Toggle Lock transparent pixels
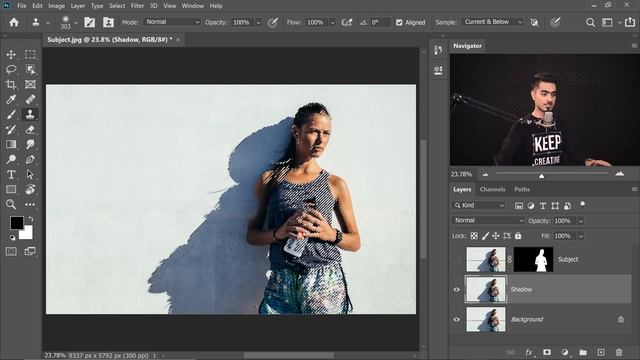Viewport: 640px width, 360px height. click(474, 236)
